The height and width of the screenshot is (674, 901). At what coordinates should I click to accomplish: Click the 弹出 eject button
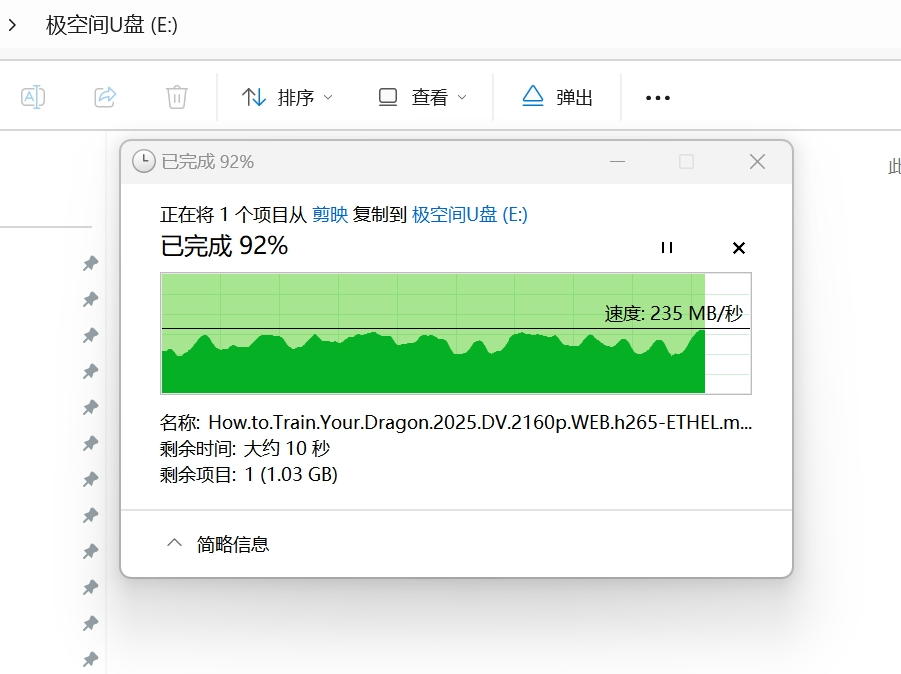(557, 97)
